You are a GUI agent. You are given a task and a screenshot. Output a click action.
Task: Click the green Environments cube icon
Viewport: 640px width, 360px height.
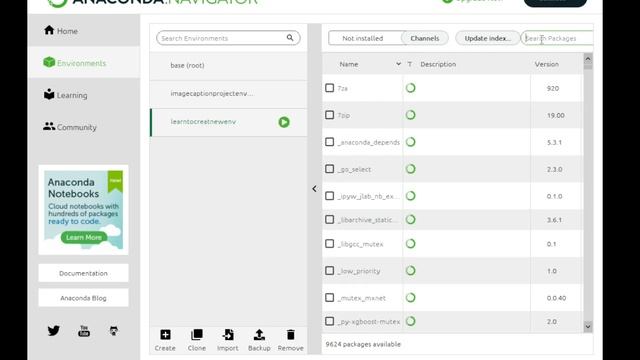pos(49,62)
